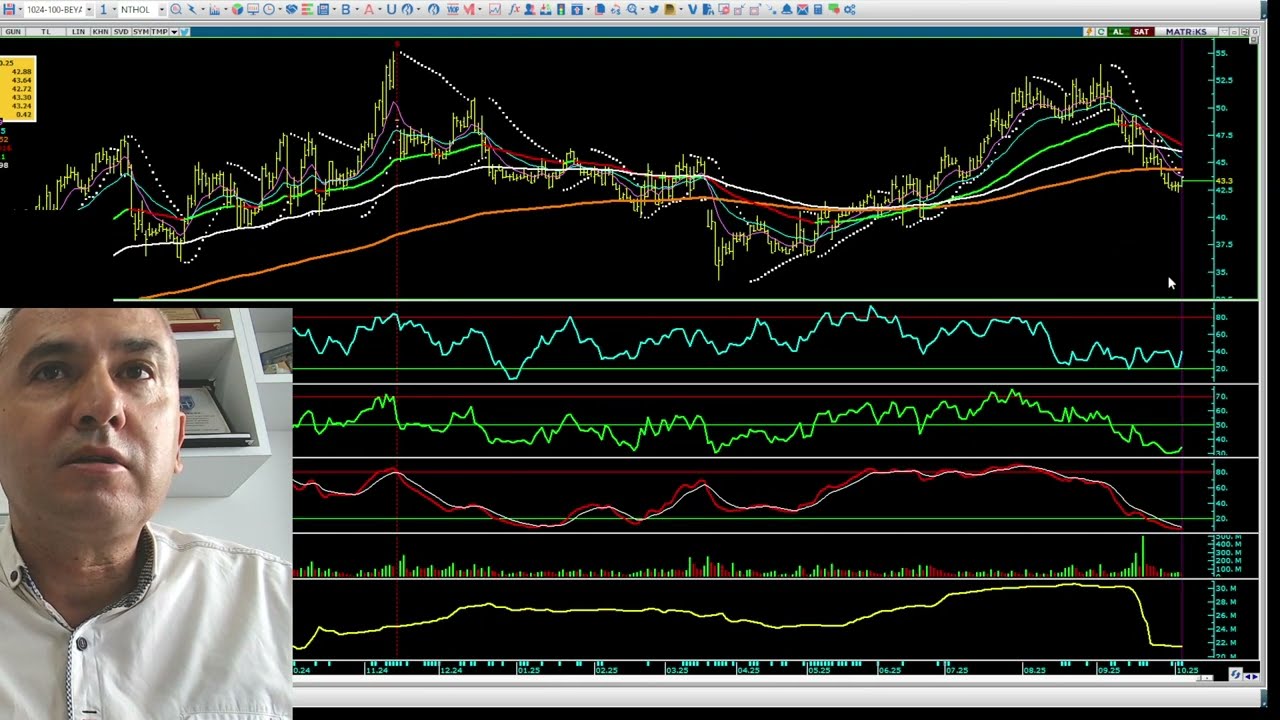Click the MATRIKS logo label

pyautogui.click(x=1186, y=32)
